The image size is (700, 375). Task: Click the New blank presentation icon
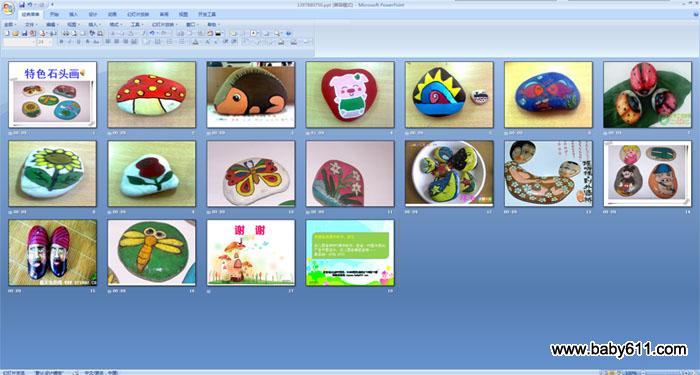(7, 33)
